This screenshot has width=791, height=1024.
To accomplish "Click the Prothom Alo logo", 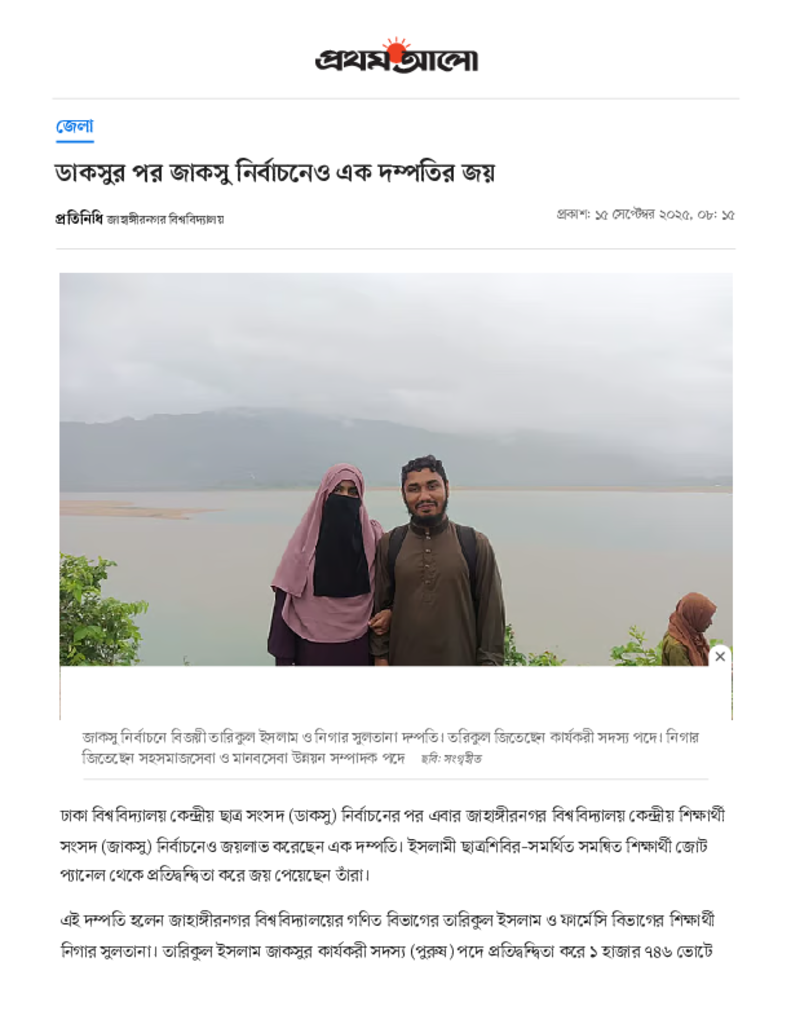I will (396, 56).
